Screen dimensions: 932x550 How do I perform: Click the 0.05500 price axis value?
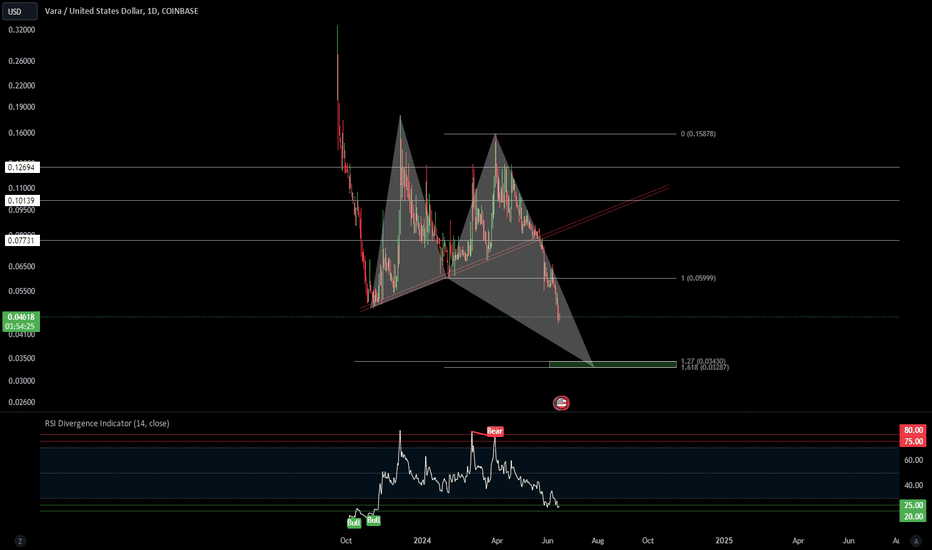coord(21,291)
